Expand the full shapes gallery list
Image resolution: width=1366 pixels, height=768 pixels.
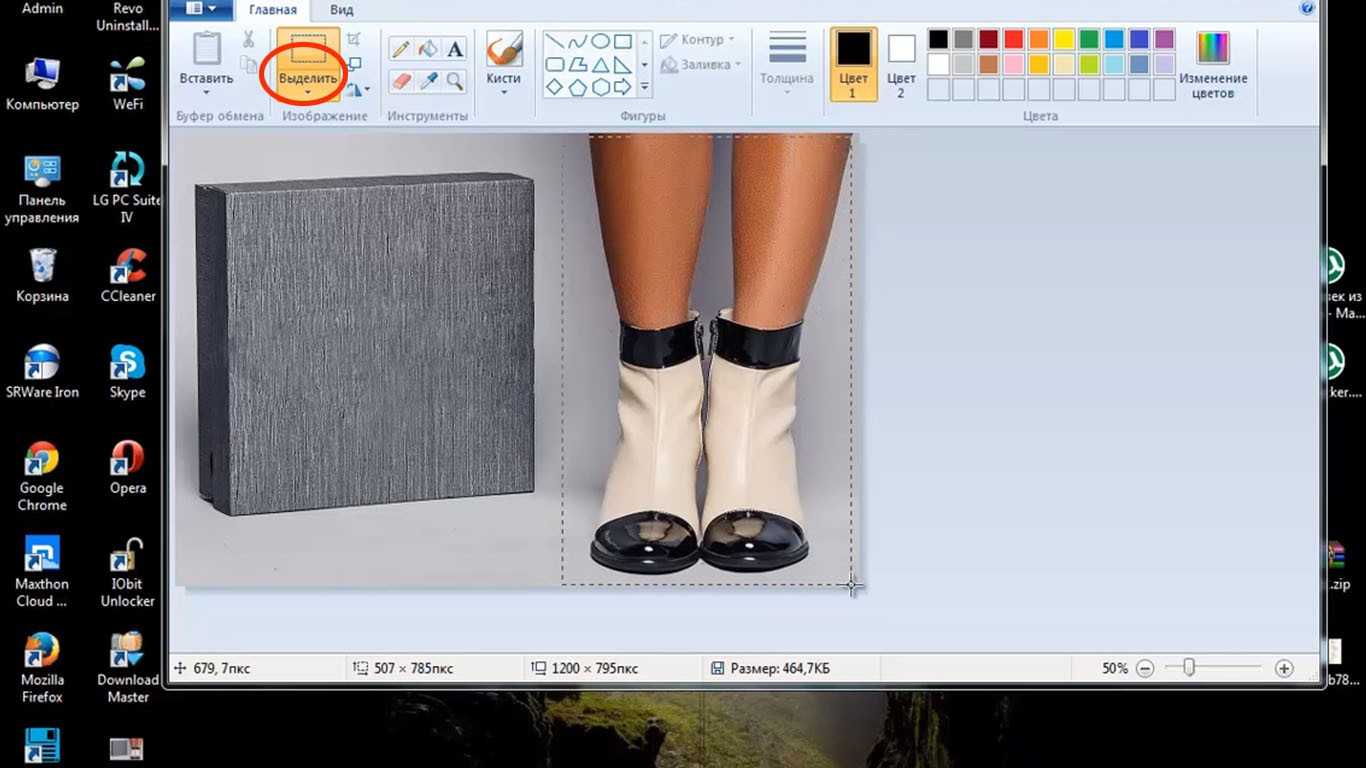pos(645,88)
